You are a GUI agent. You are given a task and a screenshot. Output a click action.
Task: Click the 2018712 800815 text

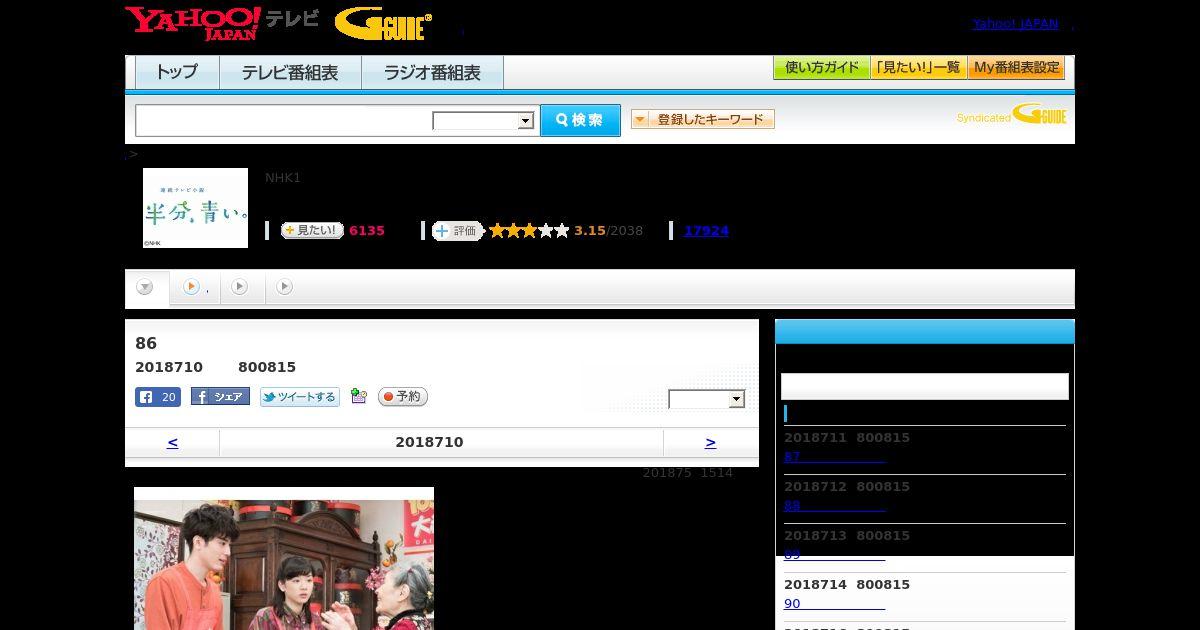847,487
